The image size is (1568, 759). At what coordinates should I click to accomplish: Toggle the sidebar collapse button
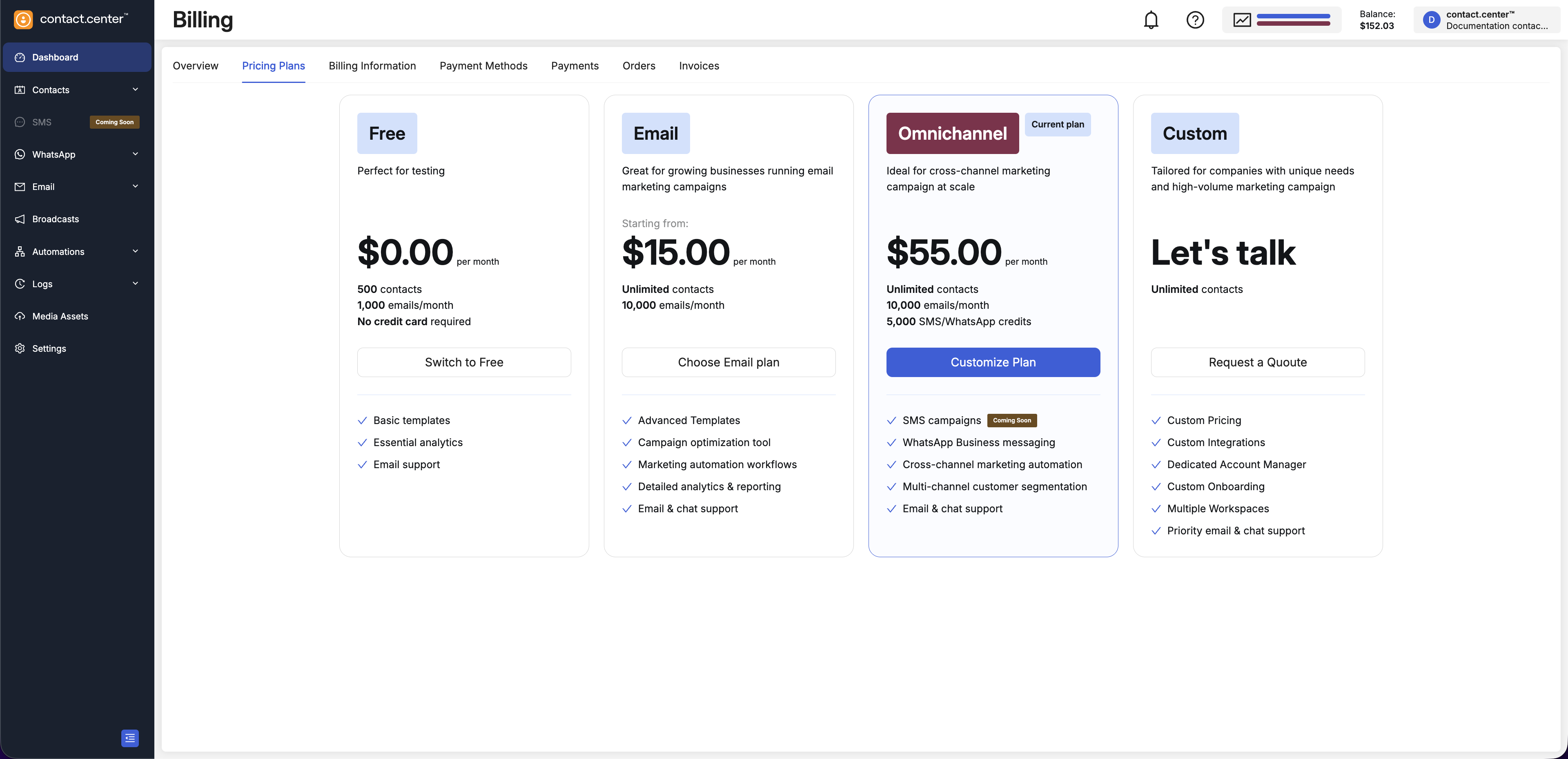click(x=130, y=738)
